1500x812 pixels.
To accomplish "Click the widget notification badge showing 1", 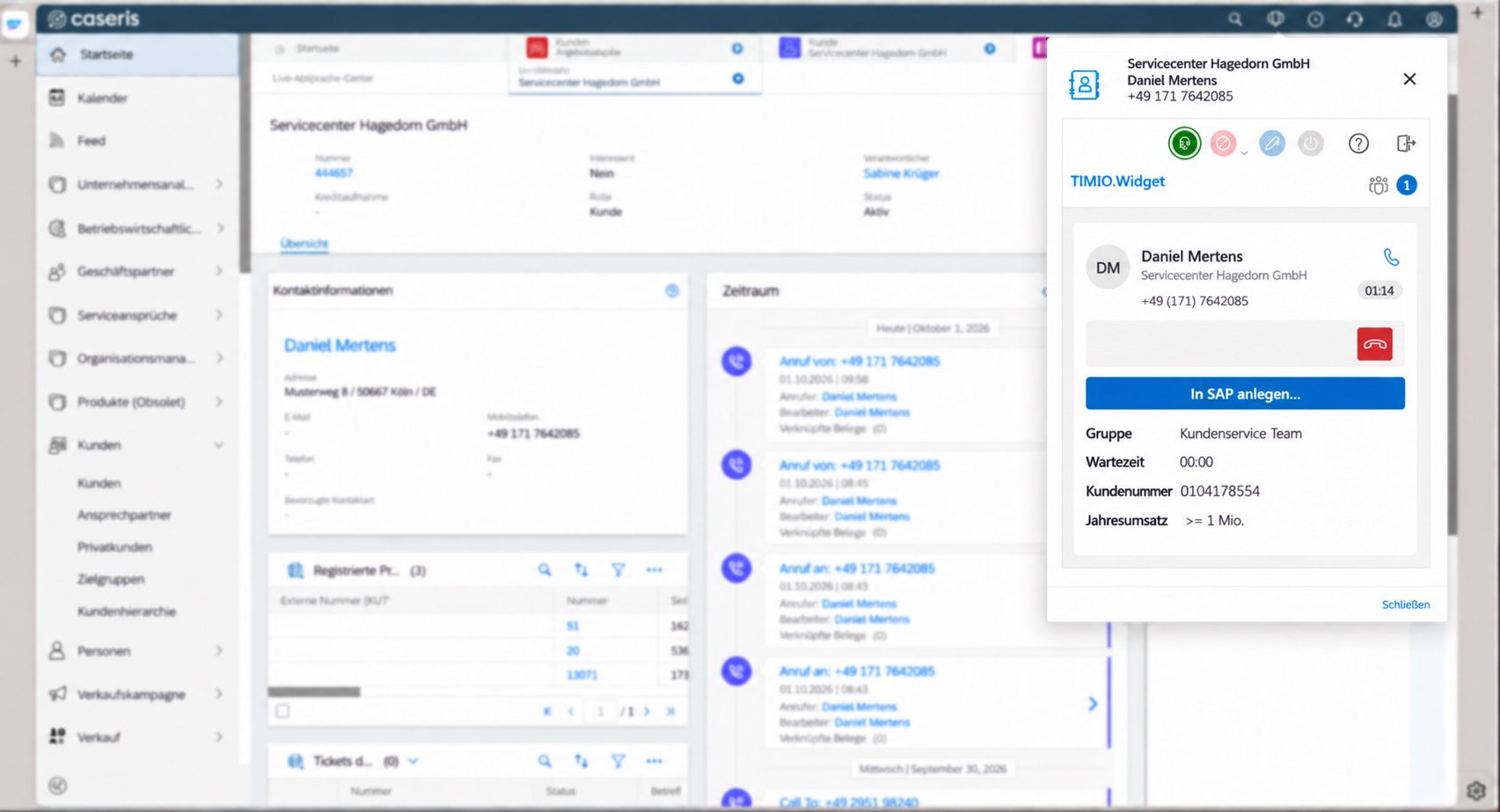I will tap(1407, 185).
